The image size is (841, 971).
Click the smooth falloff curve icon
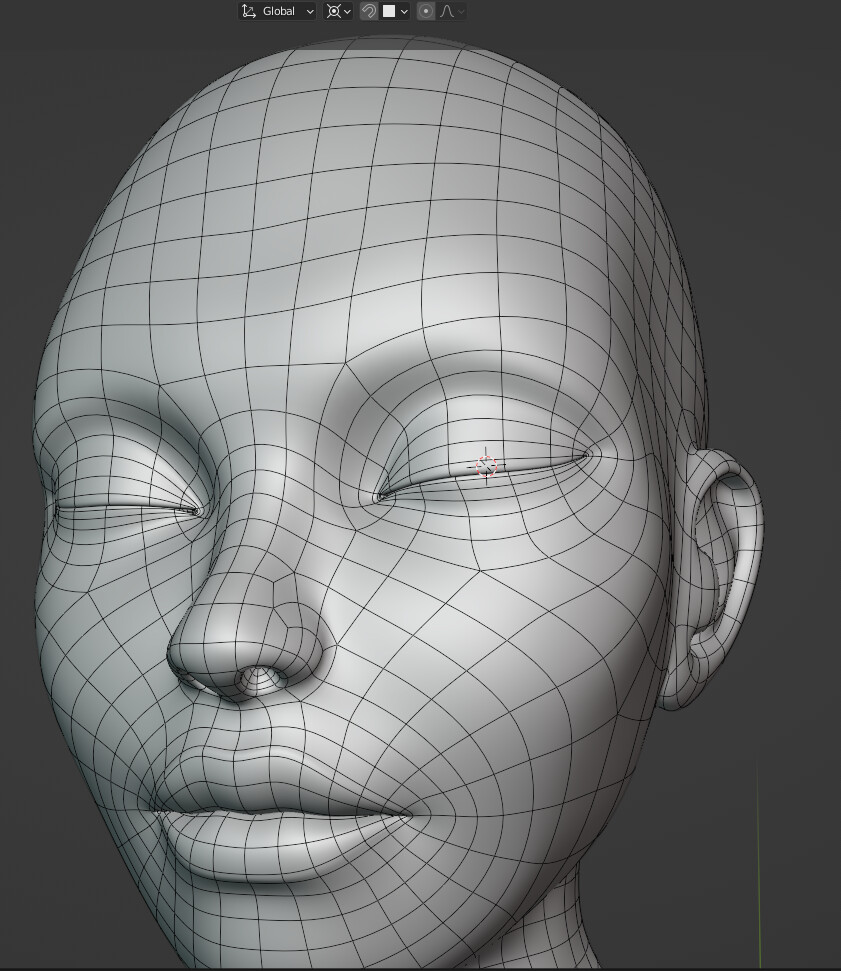[446, 11]
